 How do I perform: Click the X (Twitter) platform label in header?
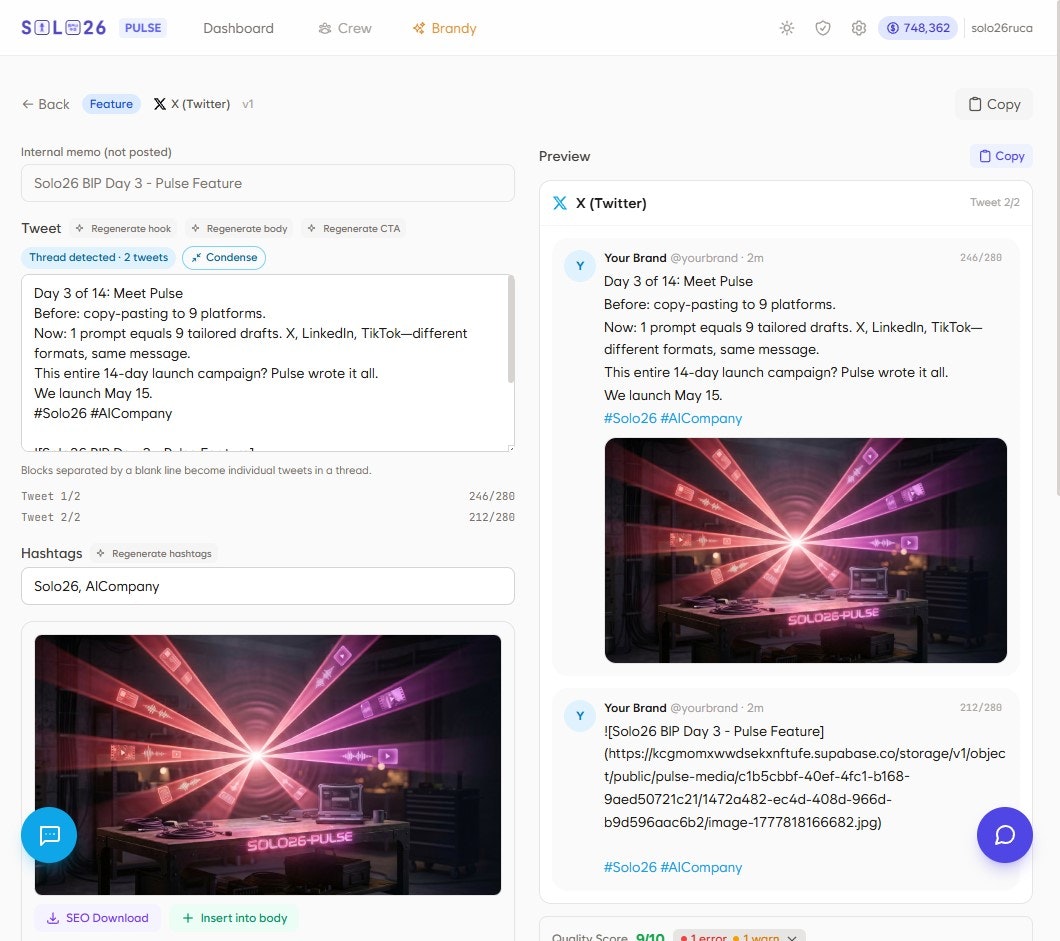(192, 104)
